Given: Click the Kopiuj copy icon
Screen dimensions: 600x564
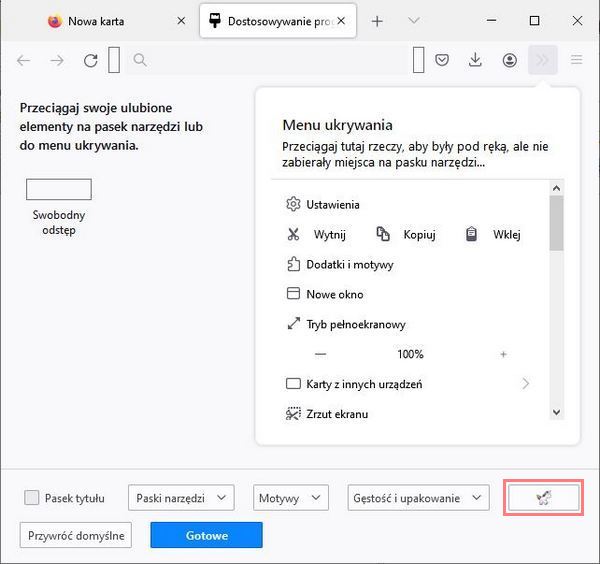Looking at the screenshot, I should point(382,235).
